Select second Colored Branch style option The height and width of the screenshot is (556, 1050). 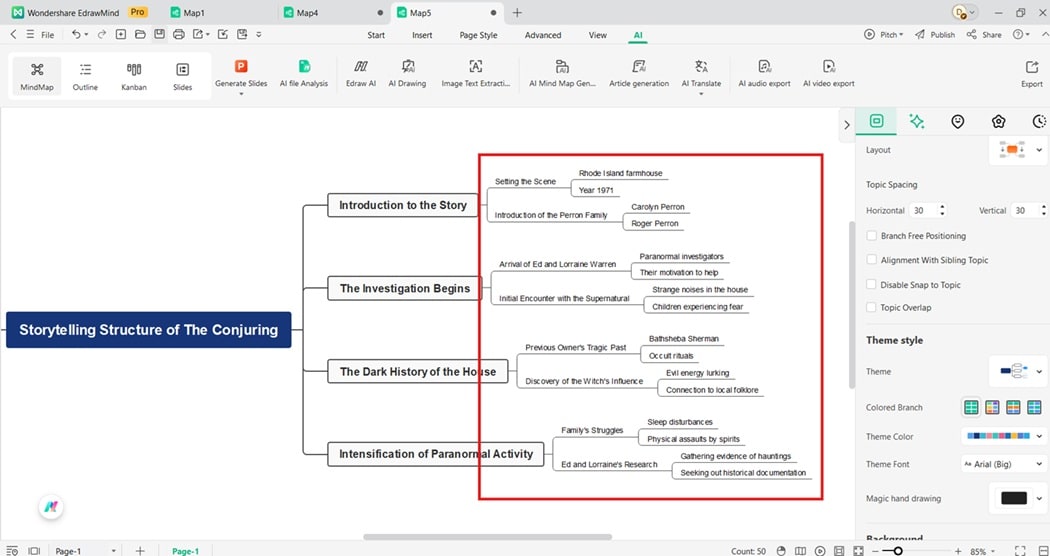[992, 407]
